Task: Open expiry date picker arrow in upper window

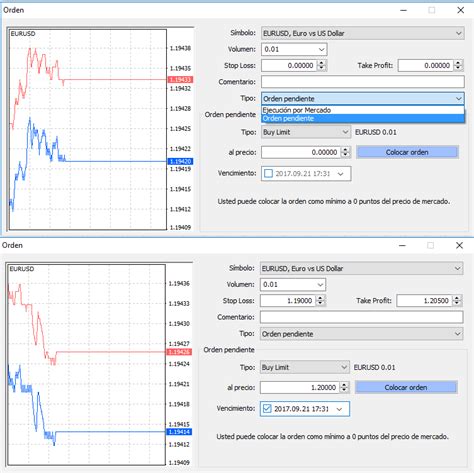Action: pos(340,174)
